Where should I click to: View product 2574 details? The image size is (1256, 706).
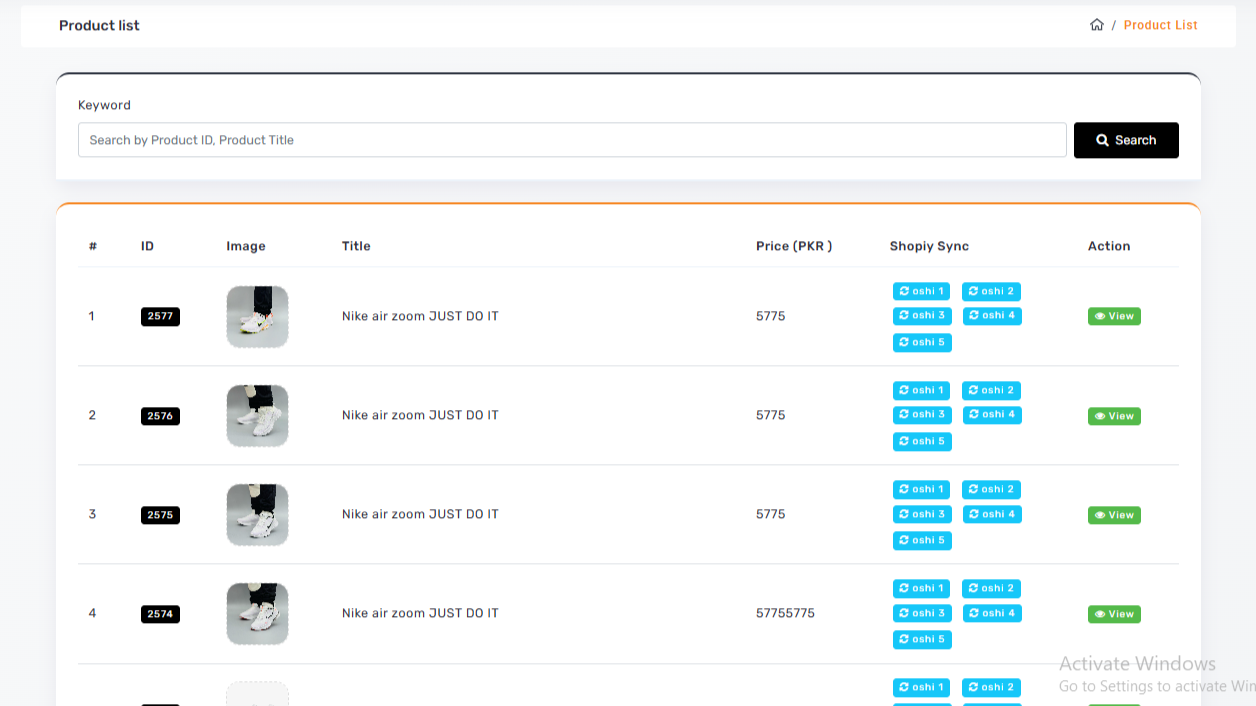coord(1114,614)
